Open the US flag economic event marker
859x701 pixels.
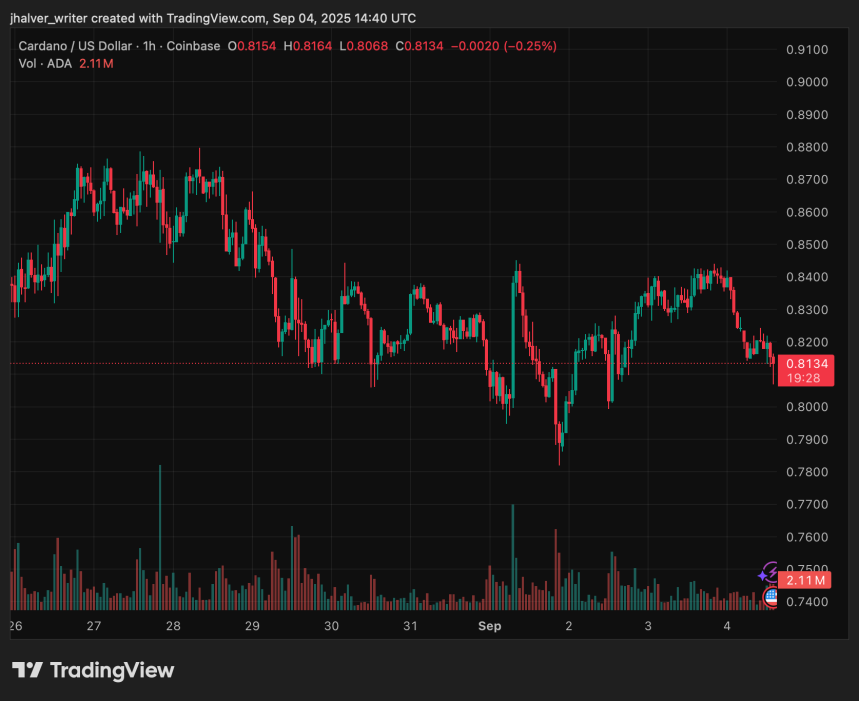(x=772, y=597)
